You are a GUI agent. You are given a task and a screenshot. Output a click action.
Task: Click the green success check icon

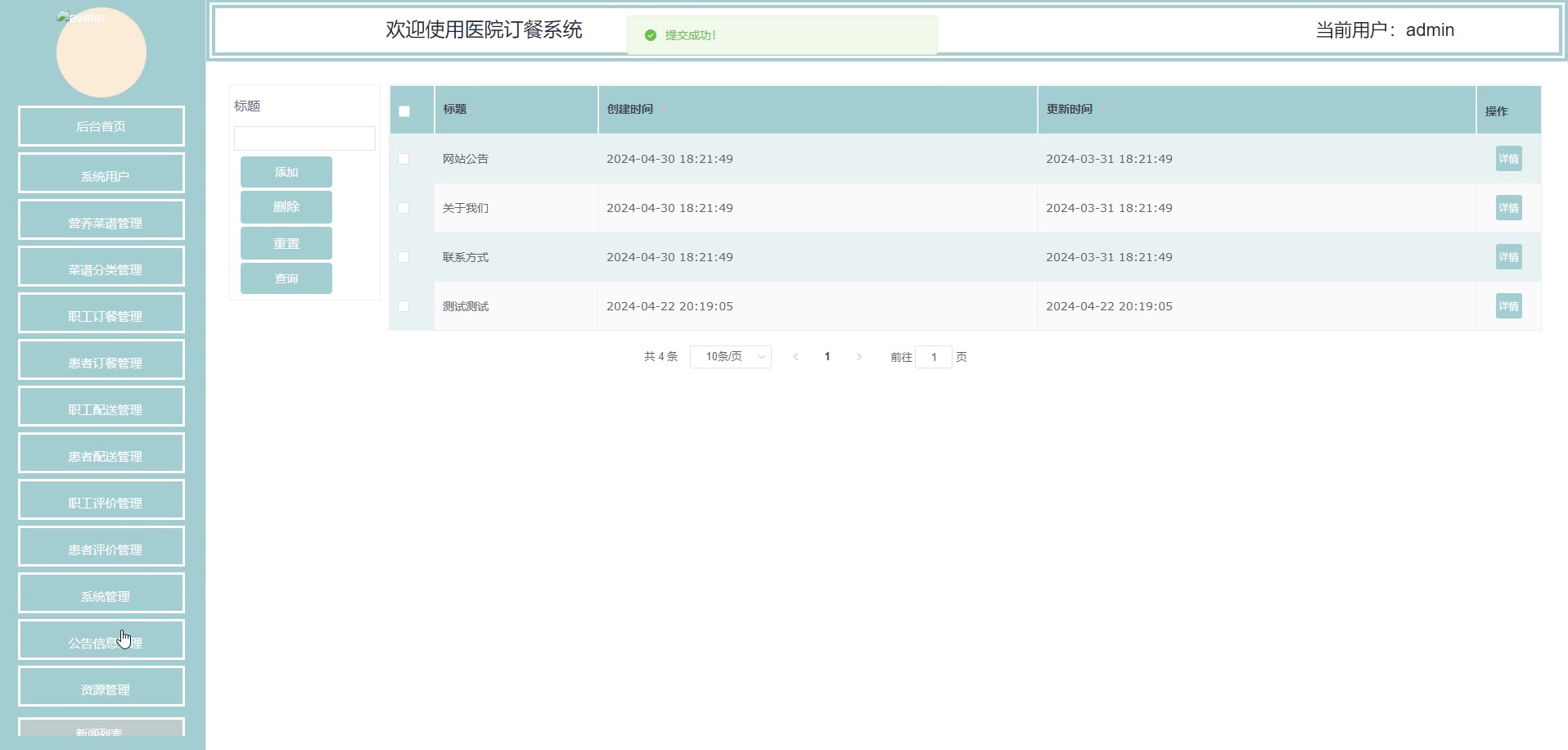[x=651, y=35]
